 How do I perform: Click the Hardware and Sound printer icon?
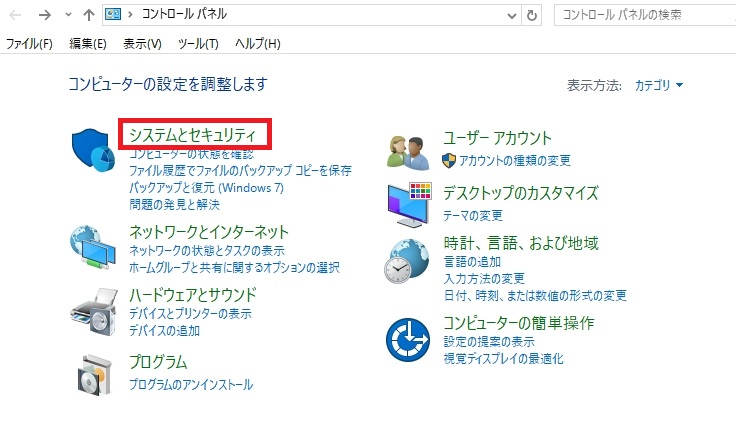pyautogui.click(x=94, y=312)
